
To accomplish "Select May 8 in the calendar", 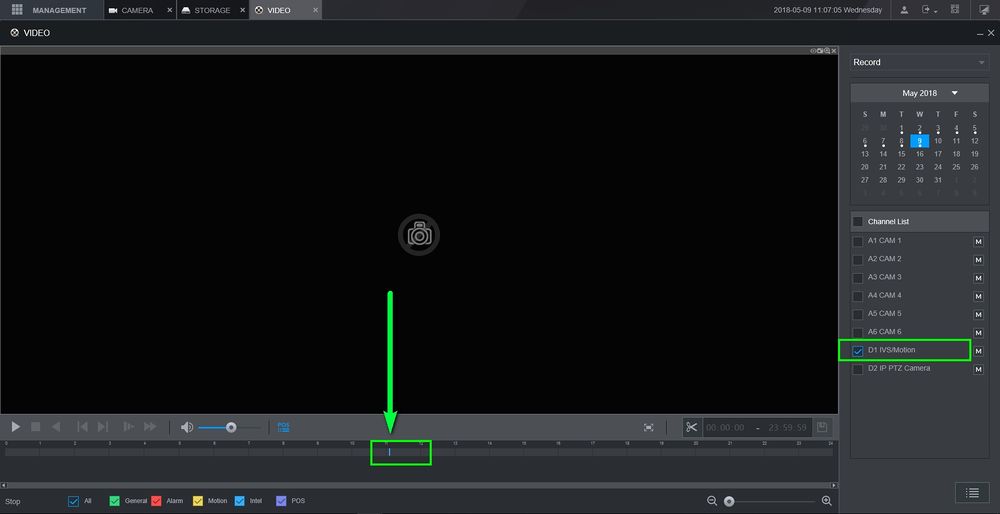I will point(901,141).
